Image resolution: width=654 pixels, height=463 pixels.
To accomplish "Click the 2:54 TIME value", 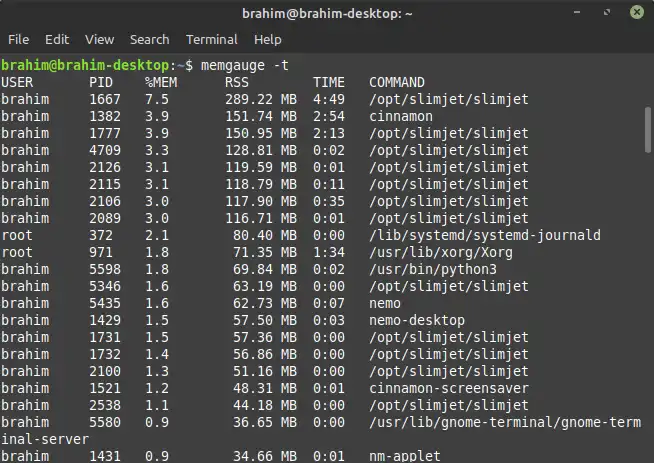I will coord(329,116).
